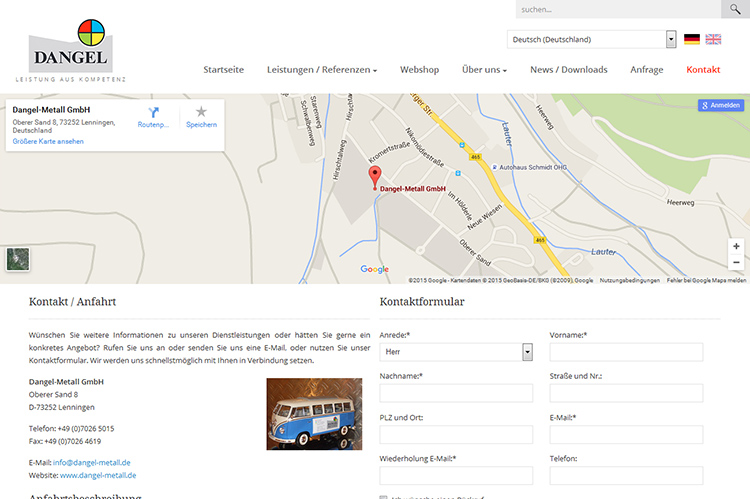Open News / Downloads page
Viewport: 750px width, 499px height.
click(x=569, y=70)
